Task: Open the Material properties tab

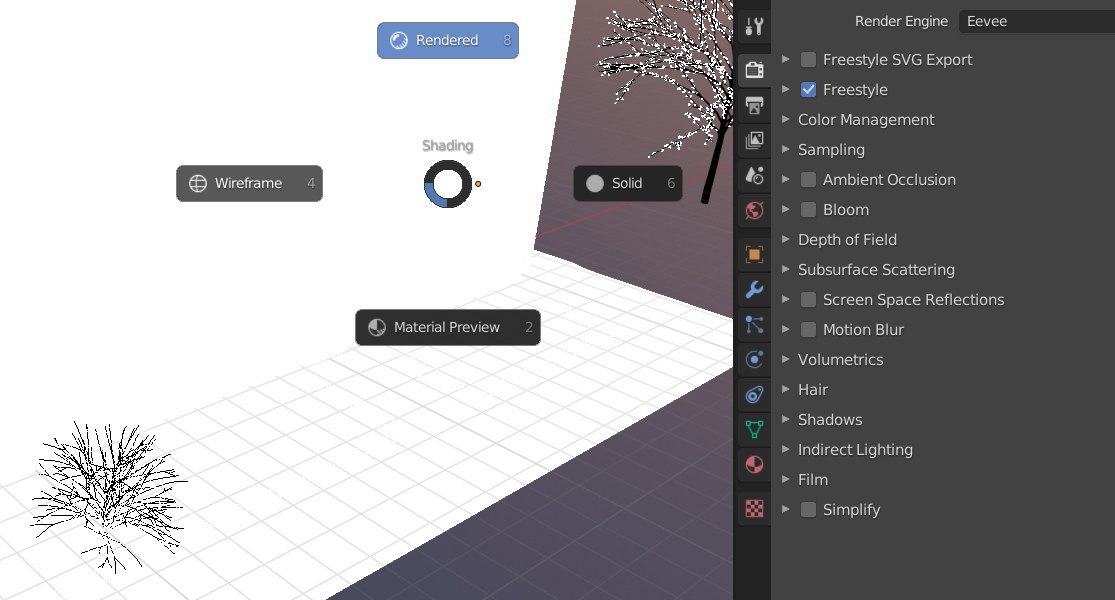Action: pos(754,465)
